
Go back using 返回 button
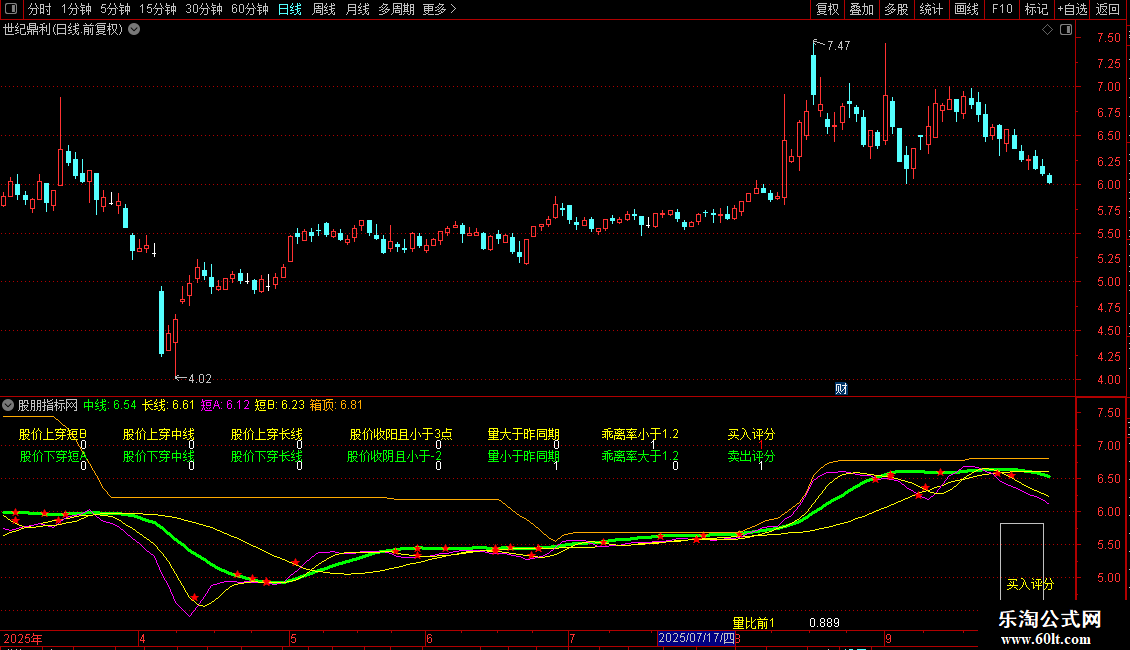point(1108,9)
